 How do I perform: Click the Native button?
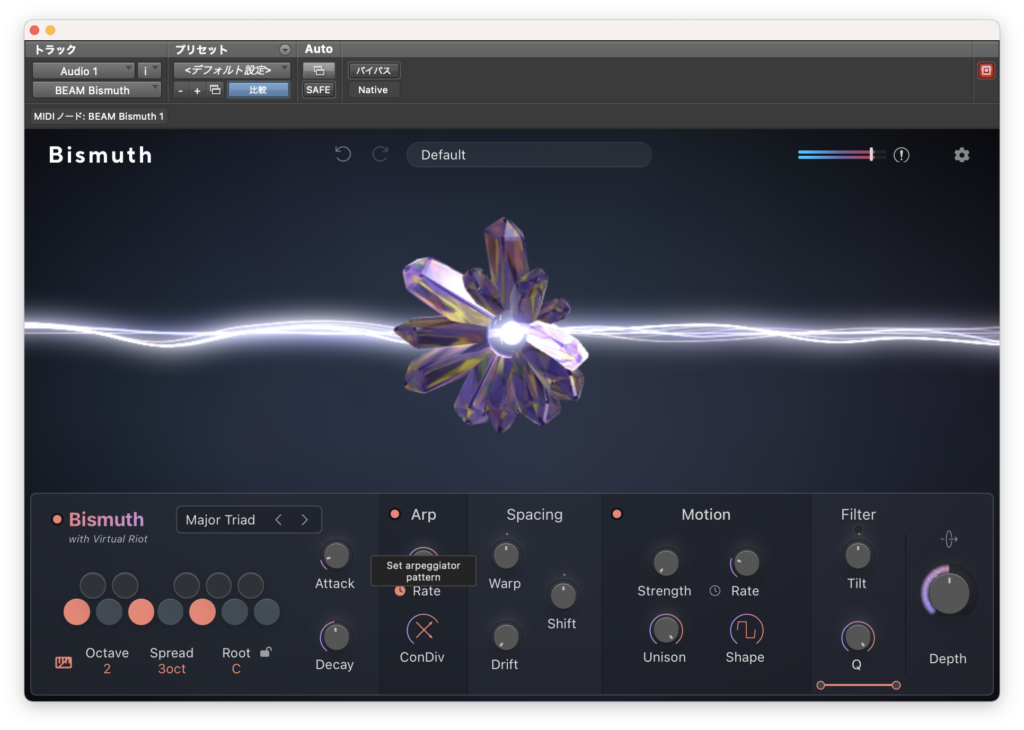click(x=373, y=90)
